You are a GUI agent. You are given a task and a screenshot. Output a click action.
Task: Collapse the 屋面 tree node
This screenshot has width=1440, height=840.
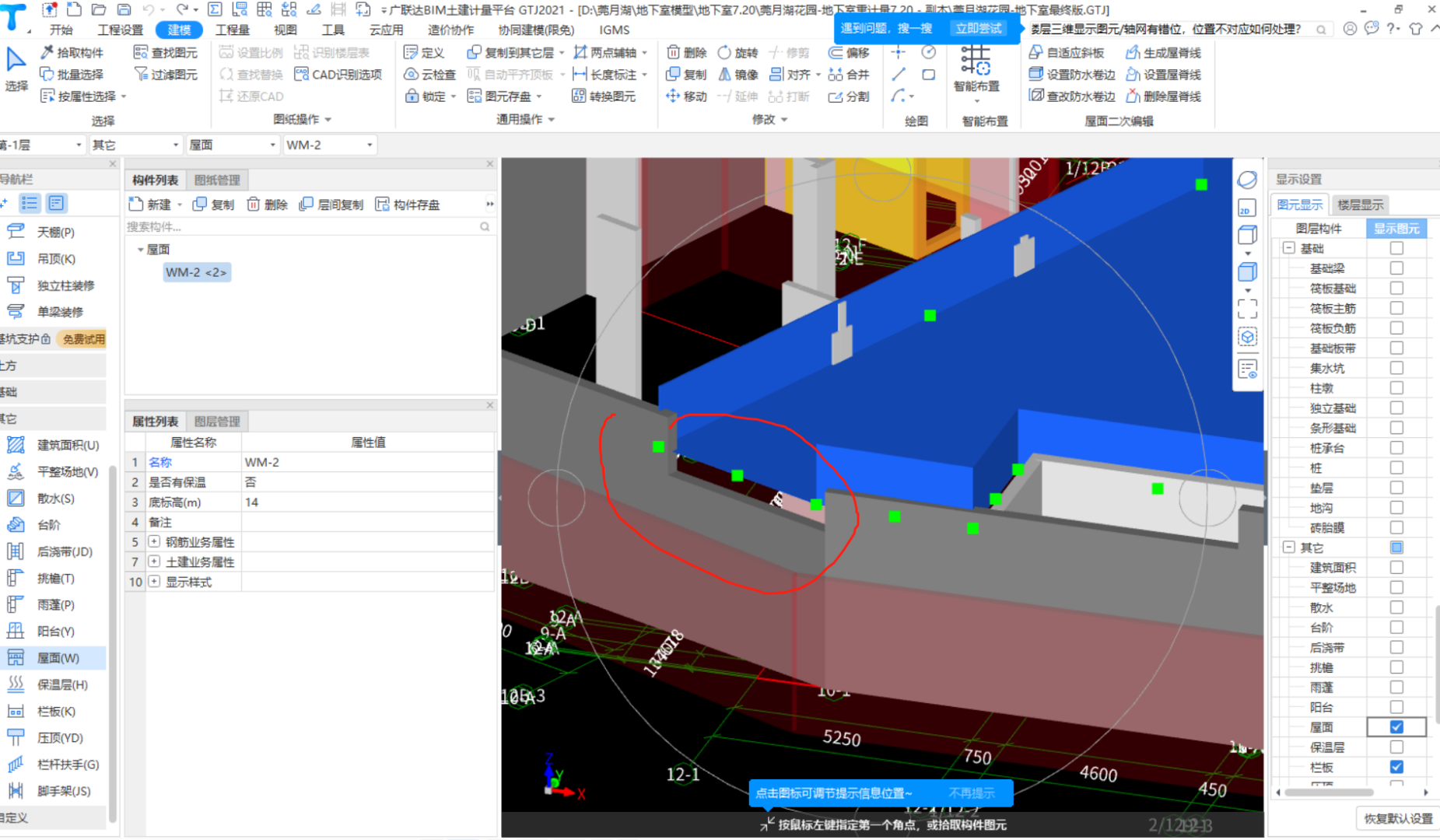[x=141, y=250]
